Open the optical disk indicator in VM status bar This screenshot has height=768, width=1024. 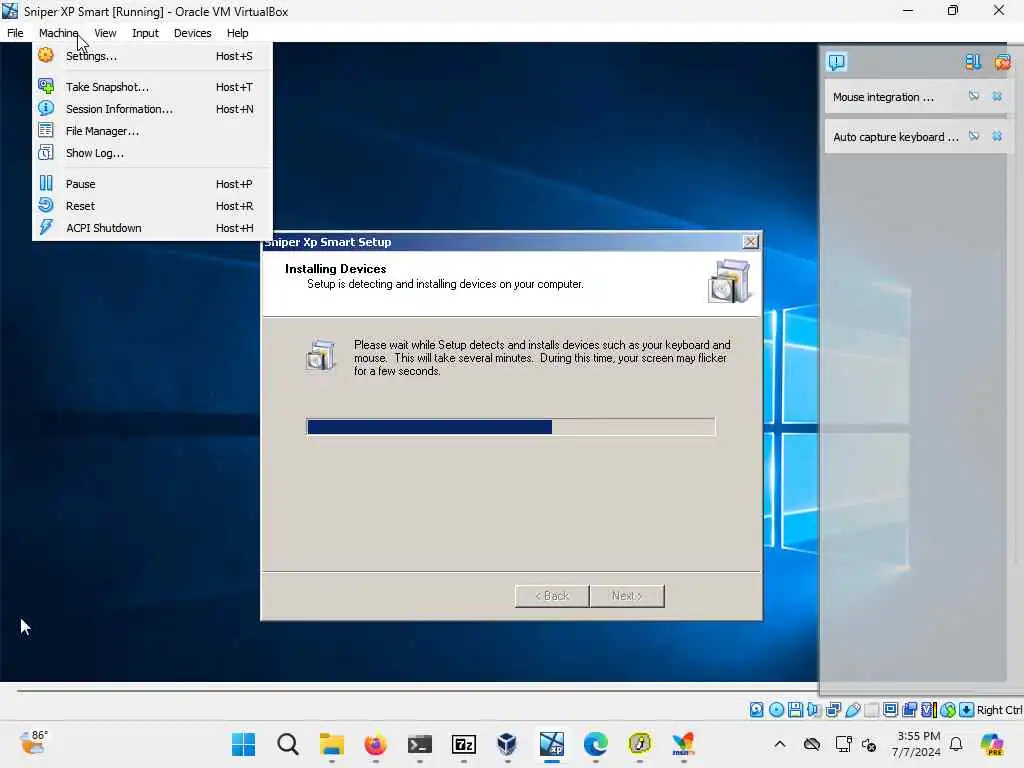tap(776, 710)
